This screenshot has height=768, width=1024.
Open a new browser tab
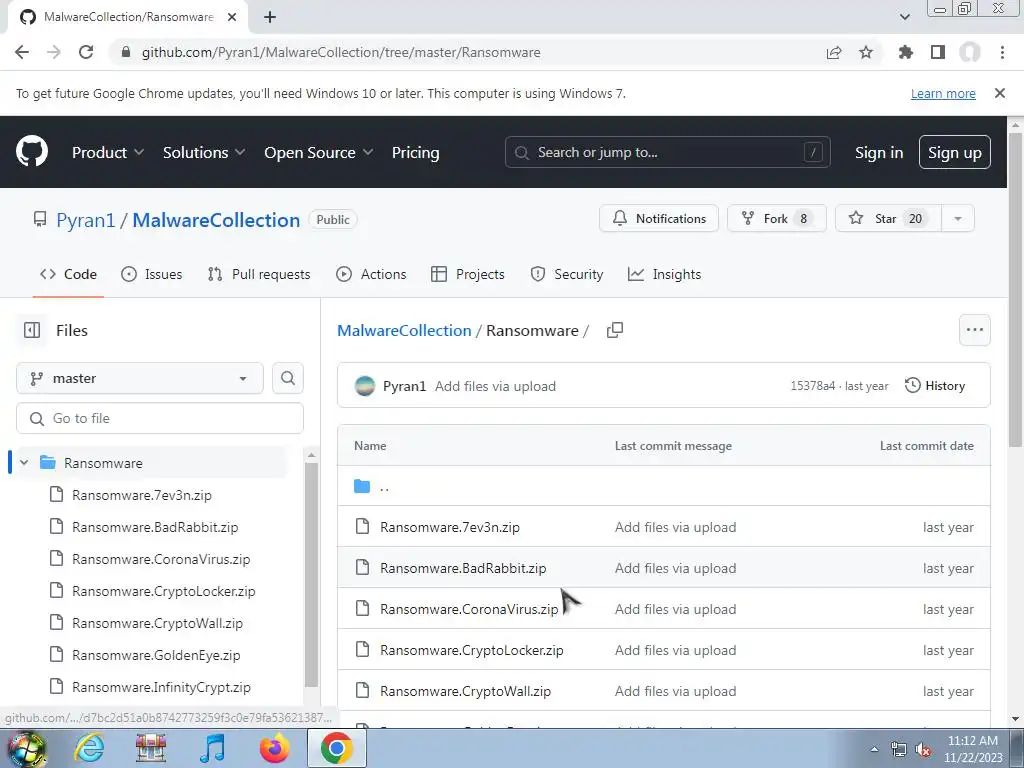pos(270,17)
